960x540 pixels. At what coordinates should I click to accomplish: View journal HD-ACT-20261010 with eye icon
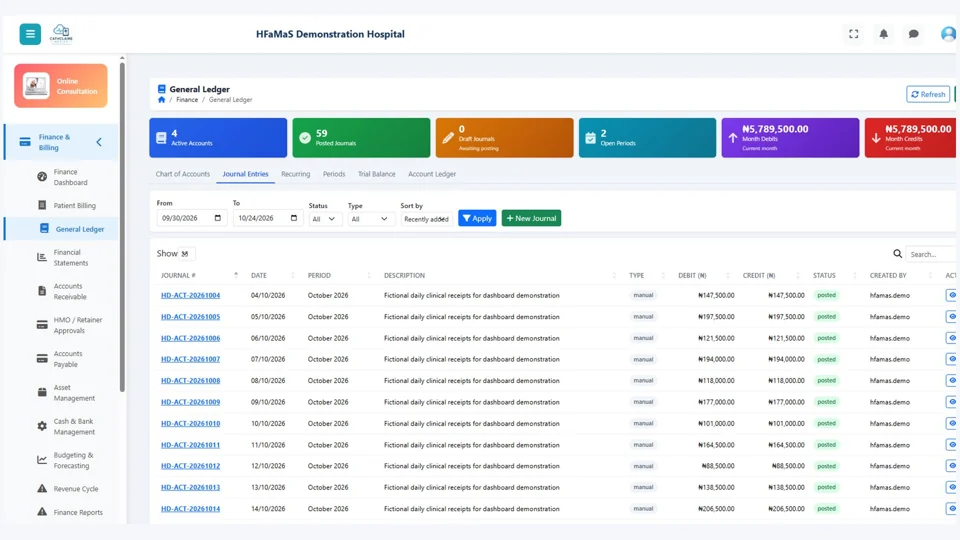951,424
